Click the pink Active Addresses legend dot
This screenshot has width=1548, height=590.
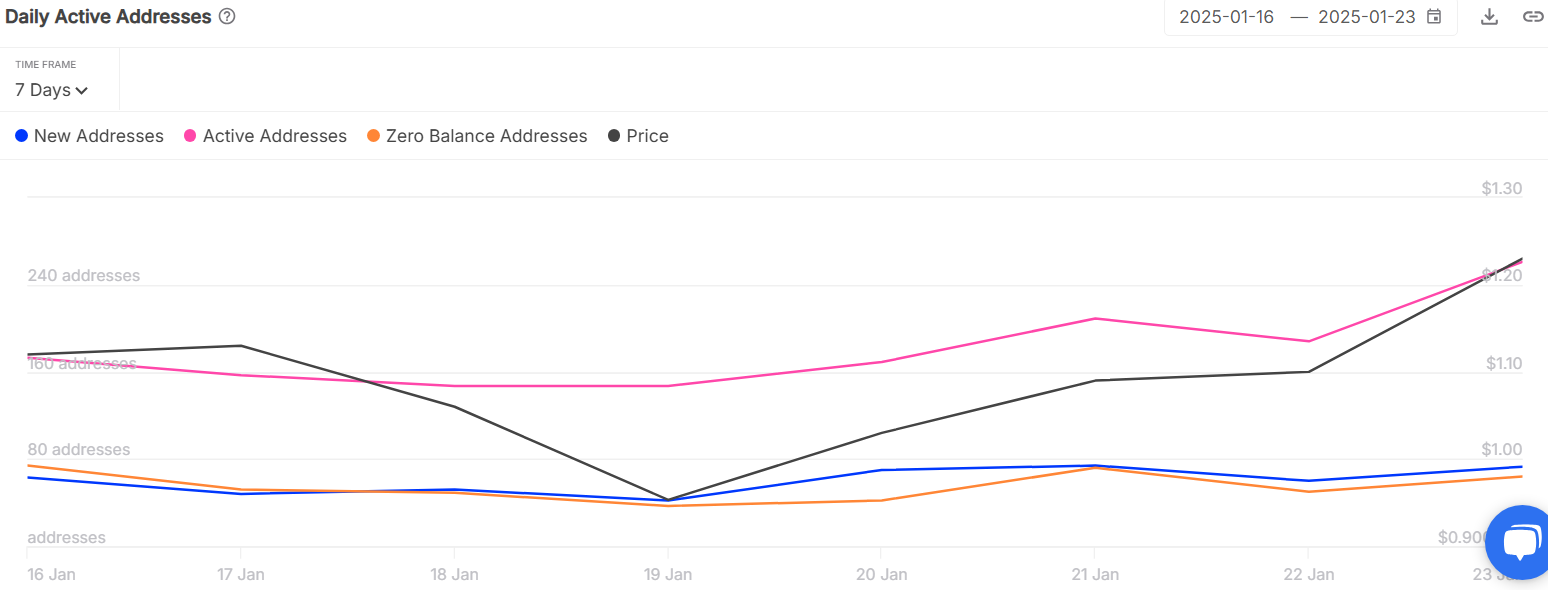click(x=191, y=136)
